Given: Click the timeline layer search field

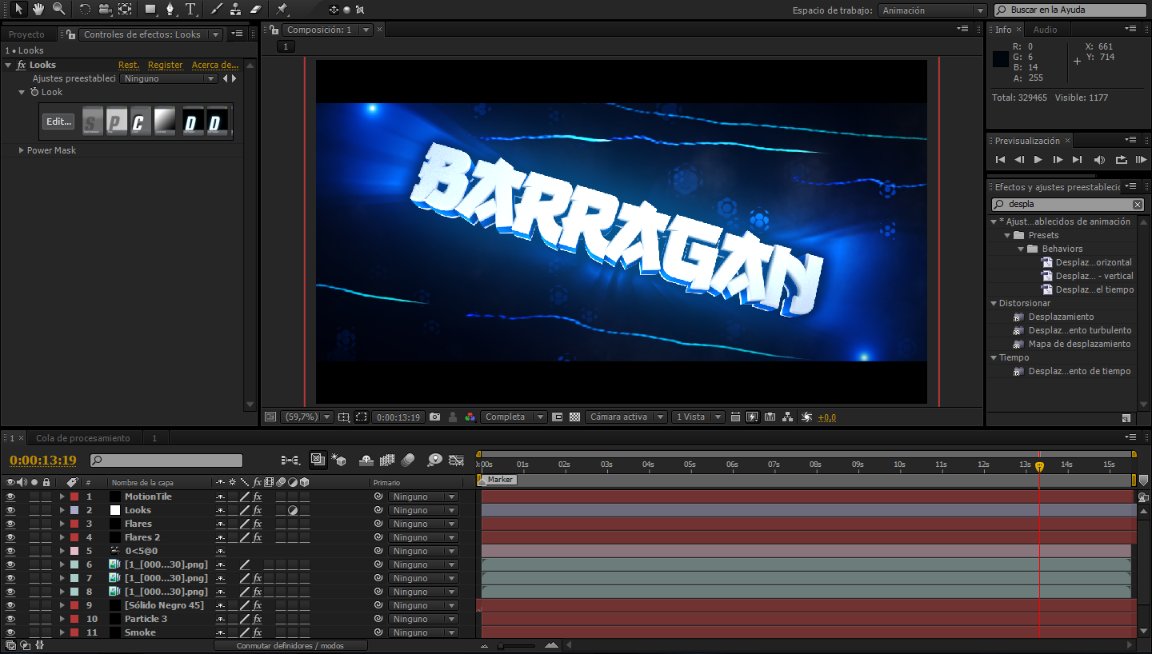Looking at the screenshot, I should [166, 460].
